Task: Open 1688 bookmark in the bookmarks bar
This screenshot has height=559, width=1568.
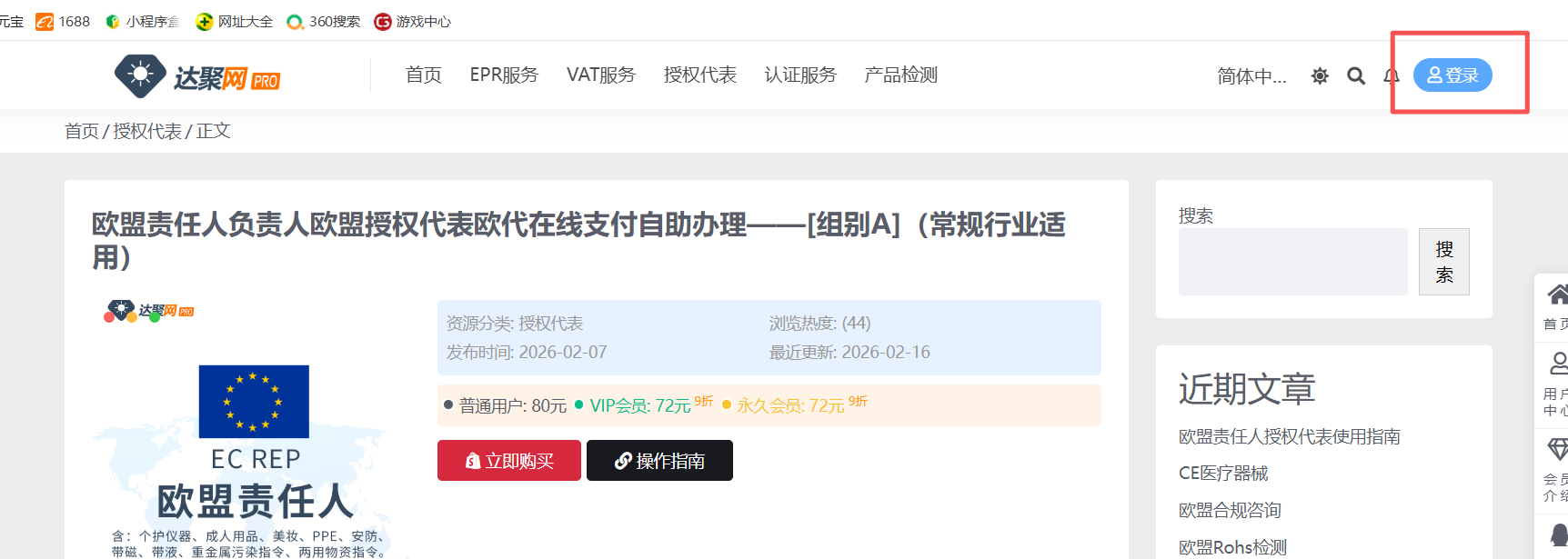Action: [64, 22]
